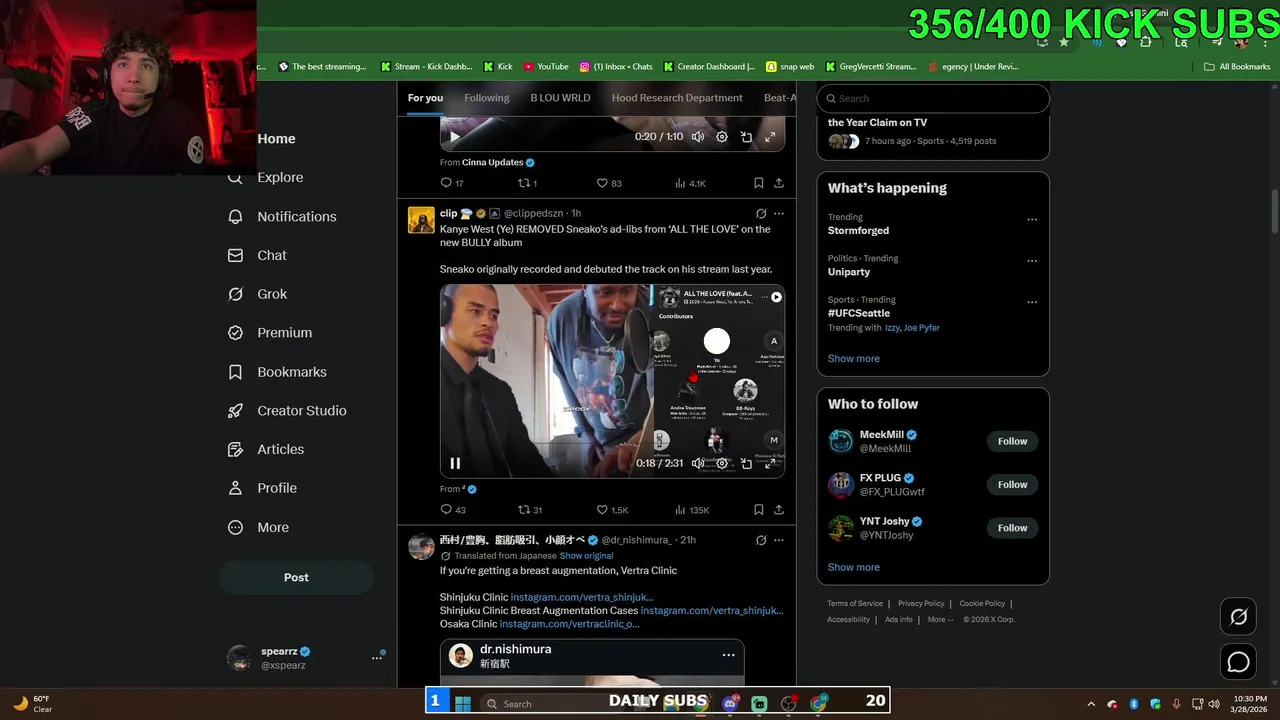
Task: Repost the clippedszn post with 31 reposts
Action: pos(530,510)
